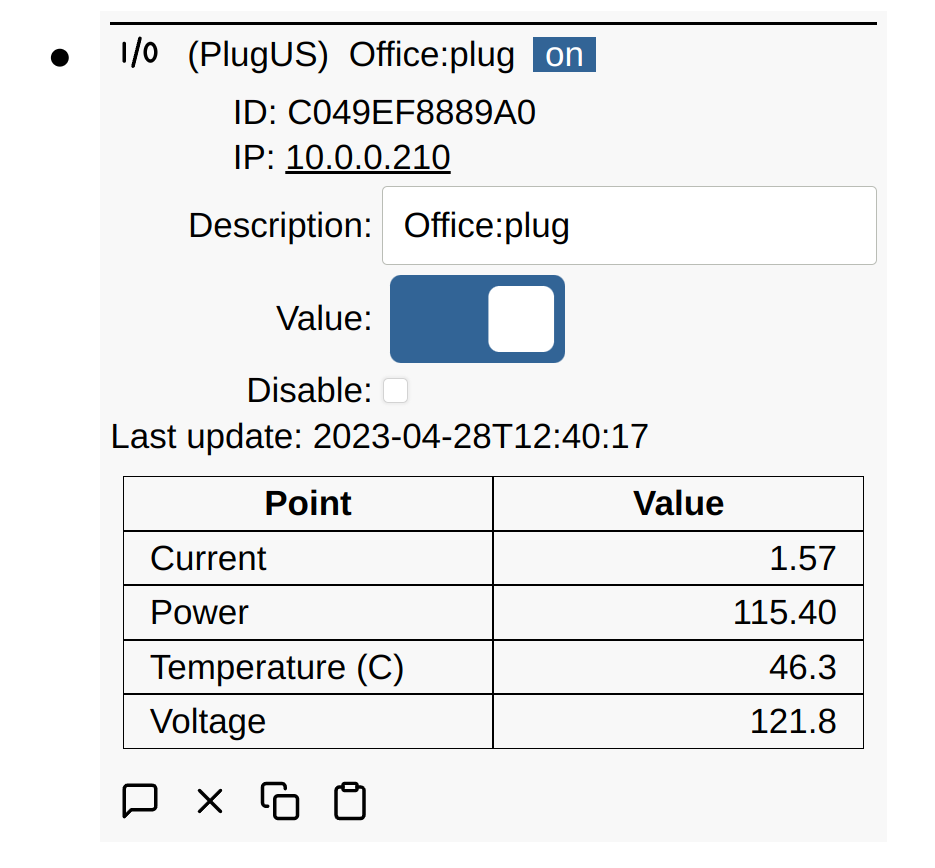
Task: Click the Point column header
Action: coord(308,503)
